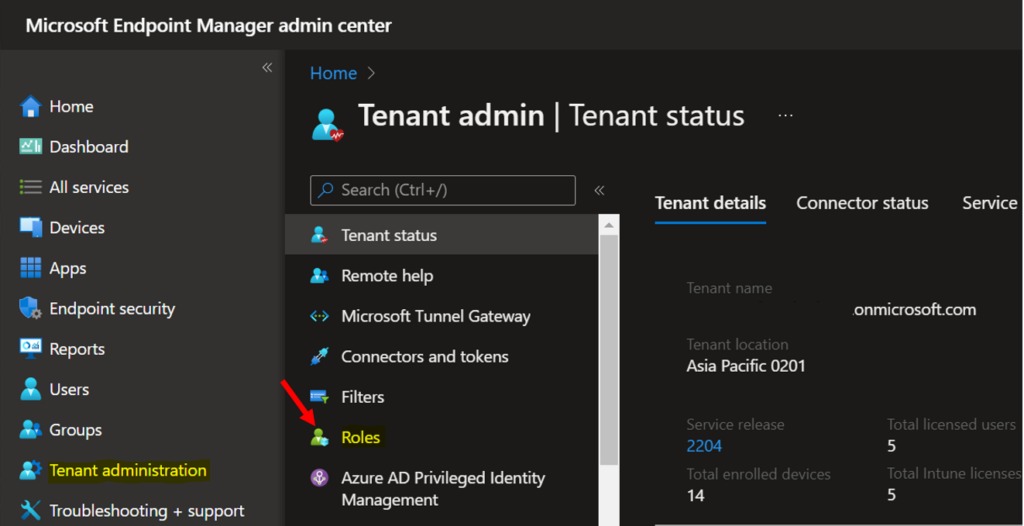Click the Total enrolled devices value 14
Image resolution: width=1024 pixels, height=526 pixels.
(696, 495)
